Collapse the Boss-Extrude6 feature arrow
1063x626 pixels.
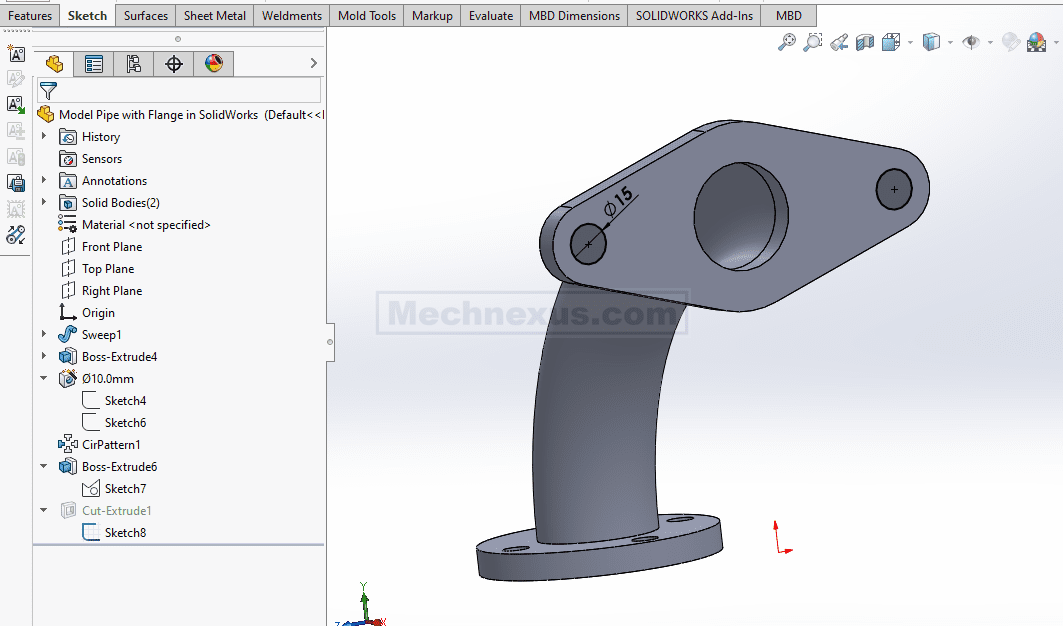pyautogui.click(x=44, y=467)
